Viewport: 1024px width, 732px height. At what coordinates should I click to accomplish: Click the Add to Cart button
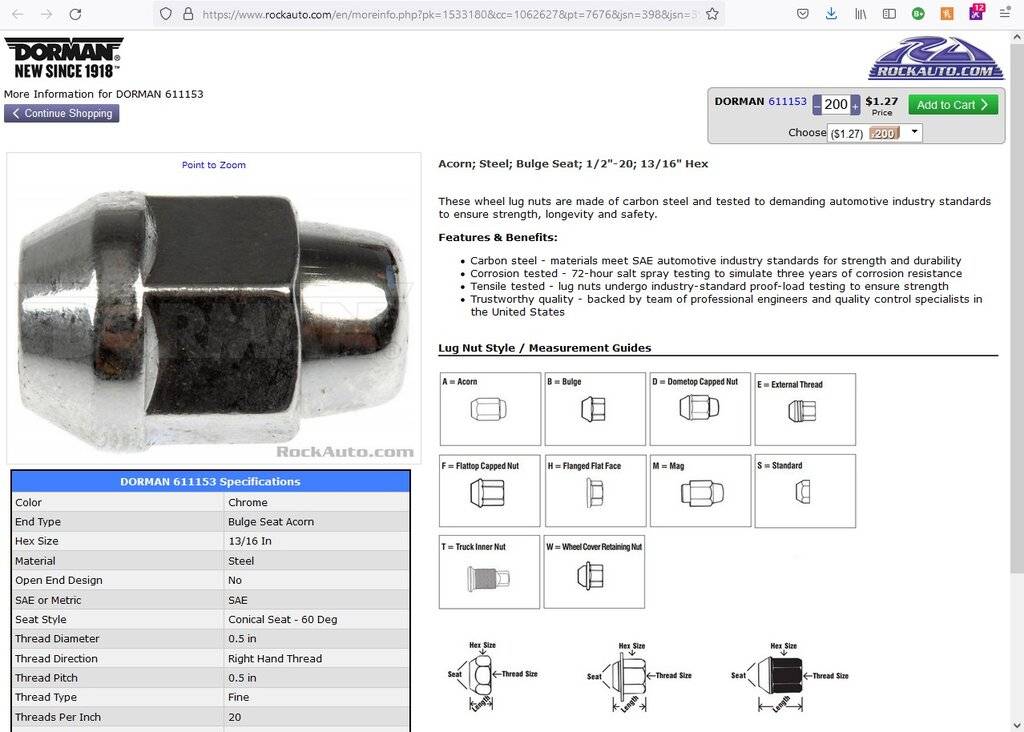pos(952,104)
